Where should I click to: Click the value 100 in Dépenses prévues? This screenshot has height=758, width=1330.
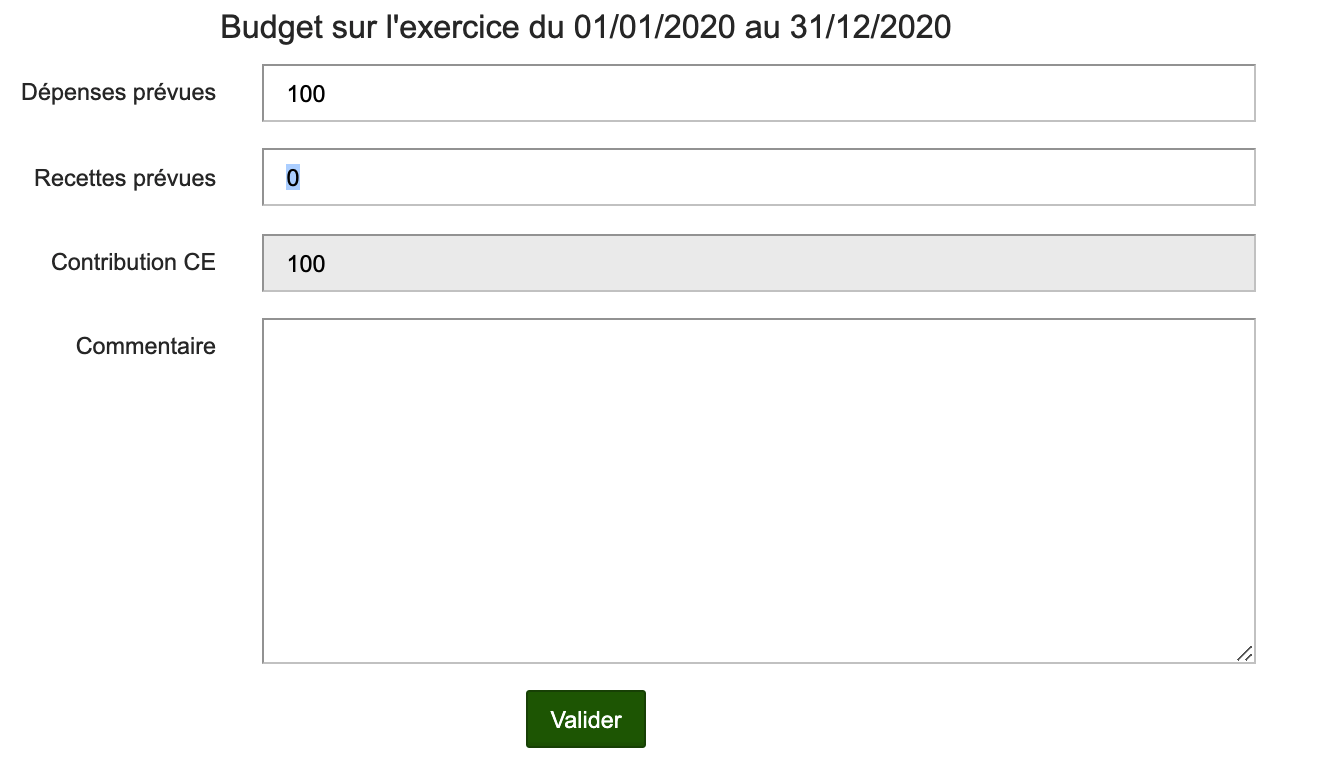306,94
